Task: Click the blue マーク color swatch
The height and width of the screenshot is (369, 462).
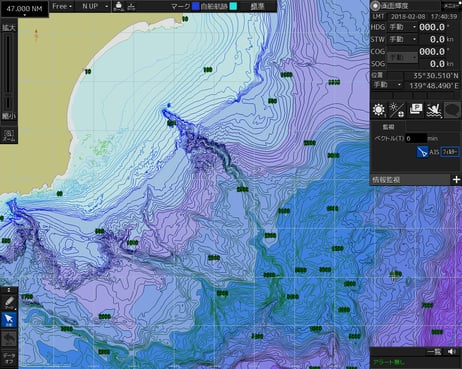Action: [x=195, y=6]
